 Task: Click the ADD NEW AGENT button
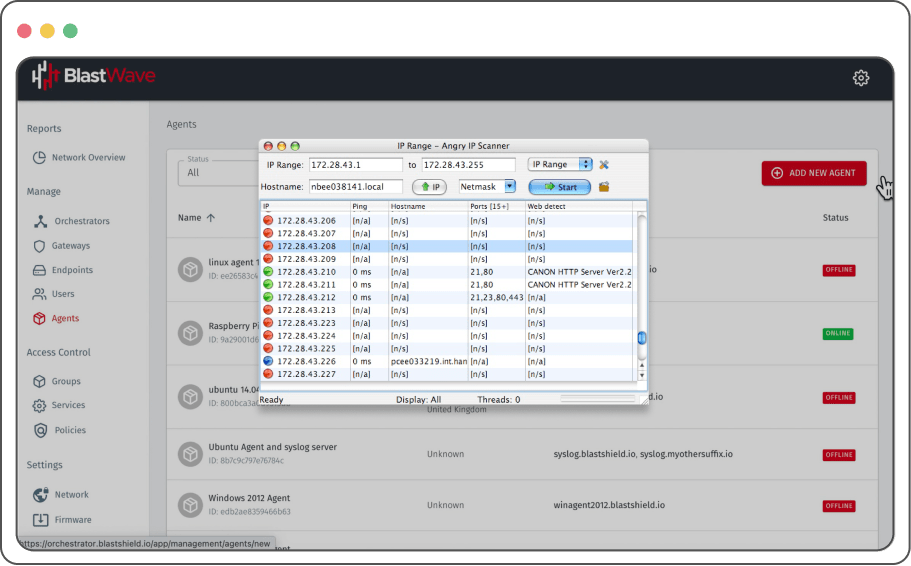pos(813,173)
